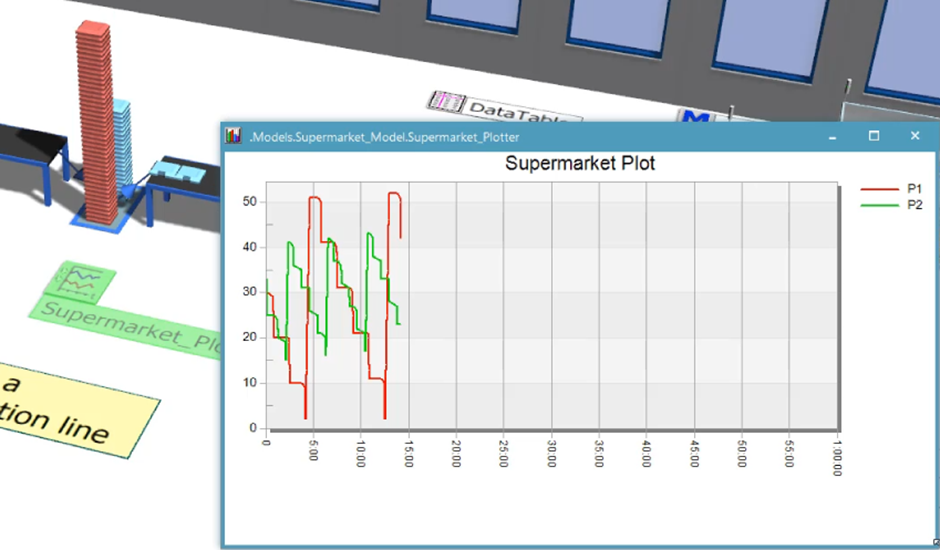
Task: Click the Supermarket Plot chart title
Action: [x=580, y=163]
